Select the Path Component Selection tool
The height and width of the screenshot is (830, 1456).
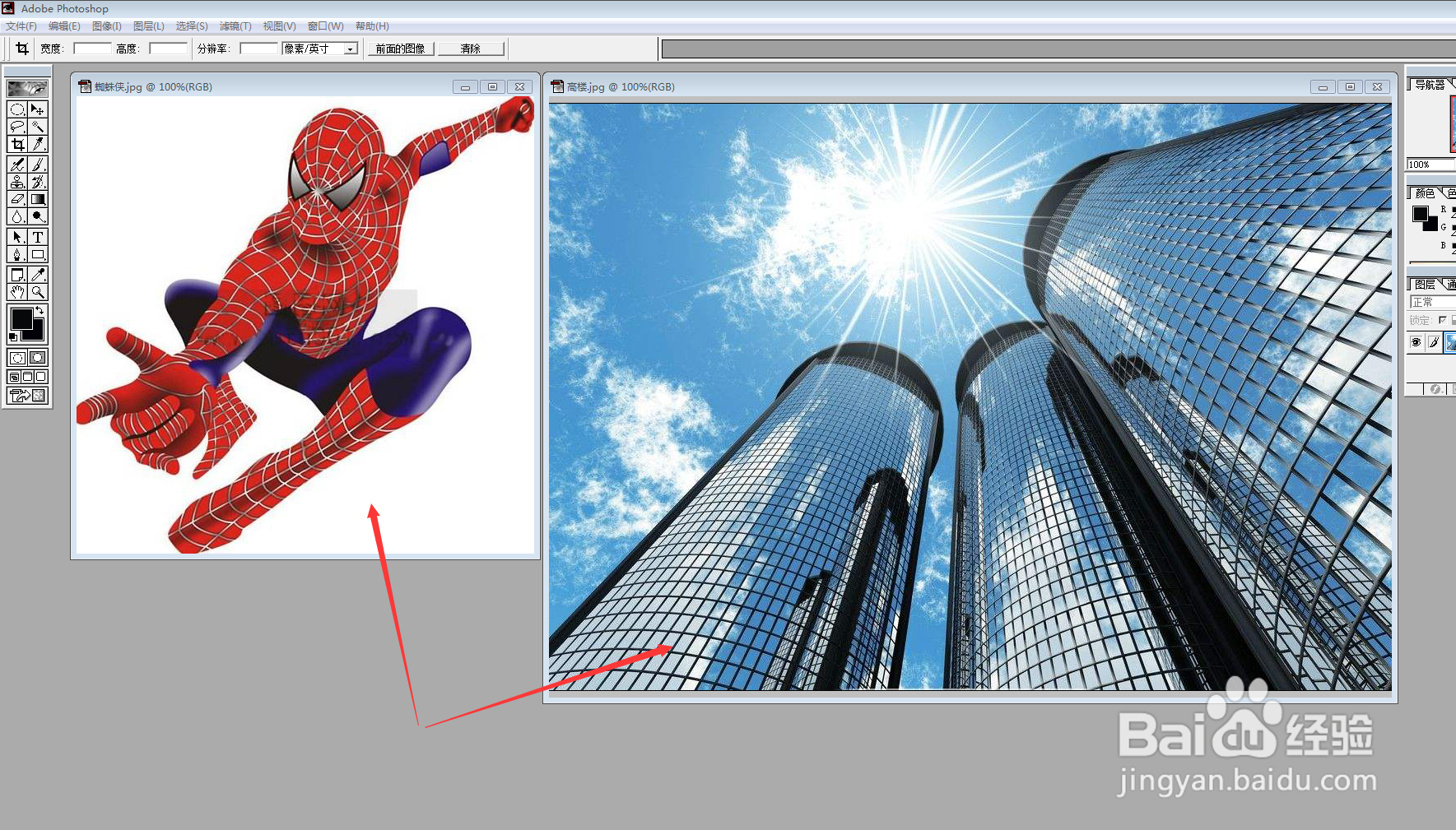[x=17, y=237]
